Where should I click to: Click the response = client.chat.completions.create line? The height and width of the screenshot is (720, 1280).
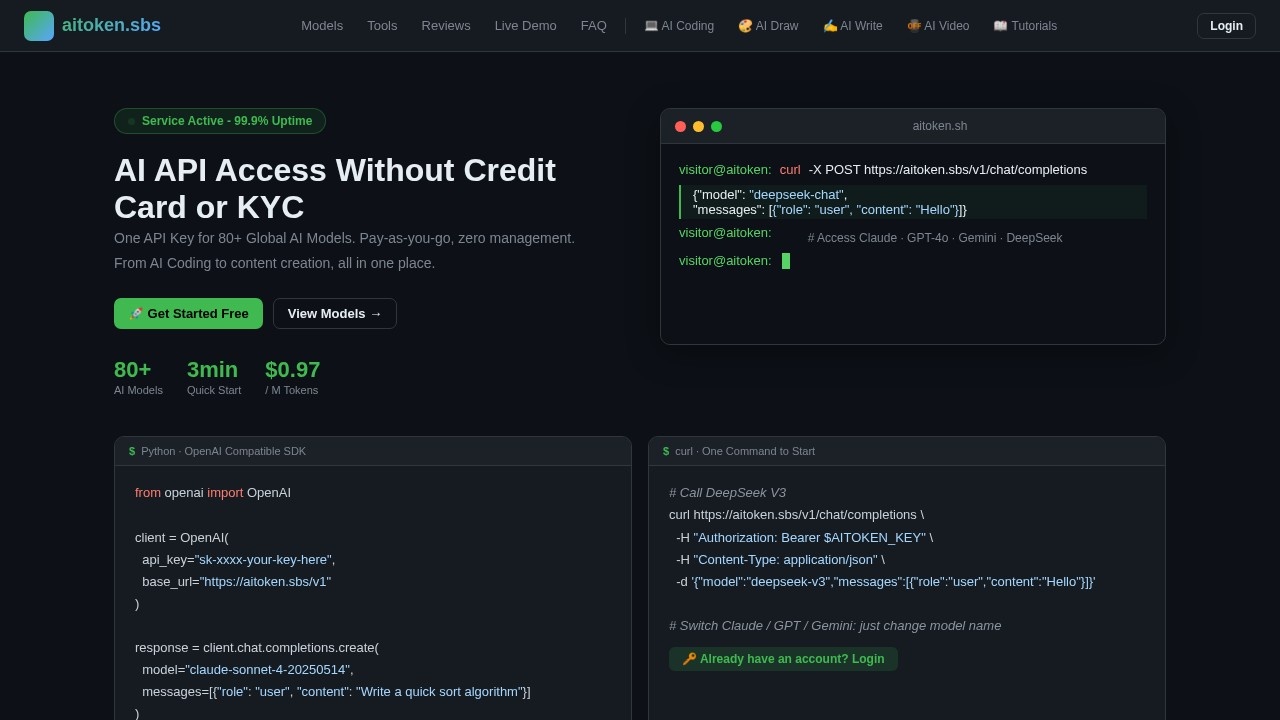pyautogui.click(x=257, y=648)
